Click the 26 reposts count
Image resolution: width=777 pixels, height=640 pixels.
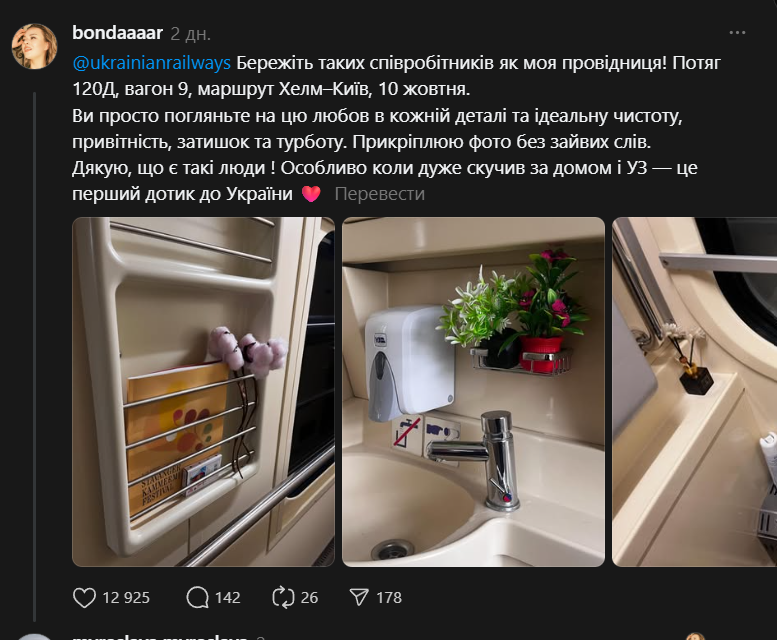[309, 598]
